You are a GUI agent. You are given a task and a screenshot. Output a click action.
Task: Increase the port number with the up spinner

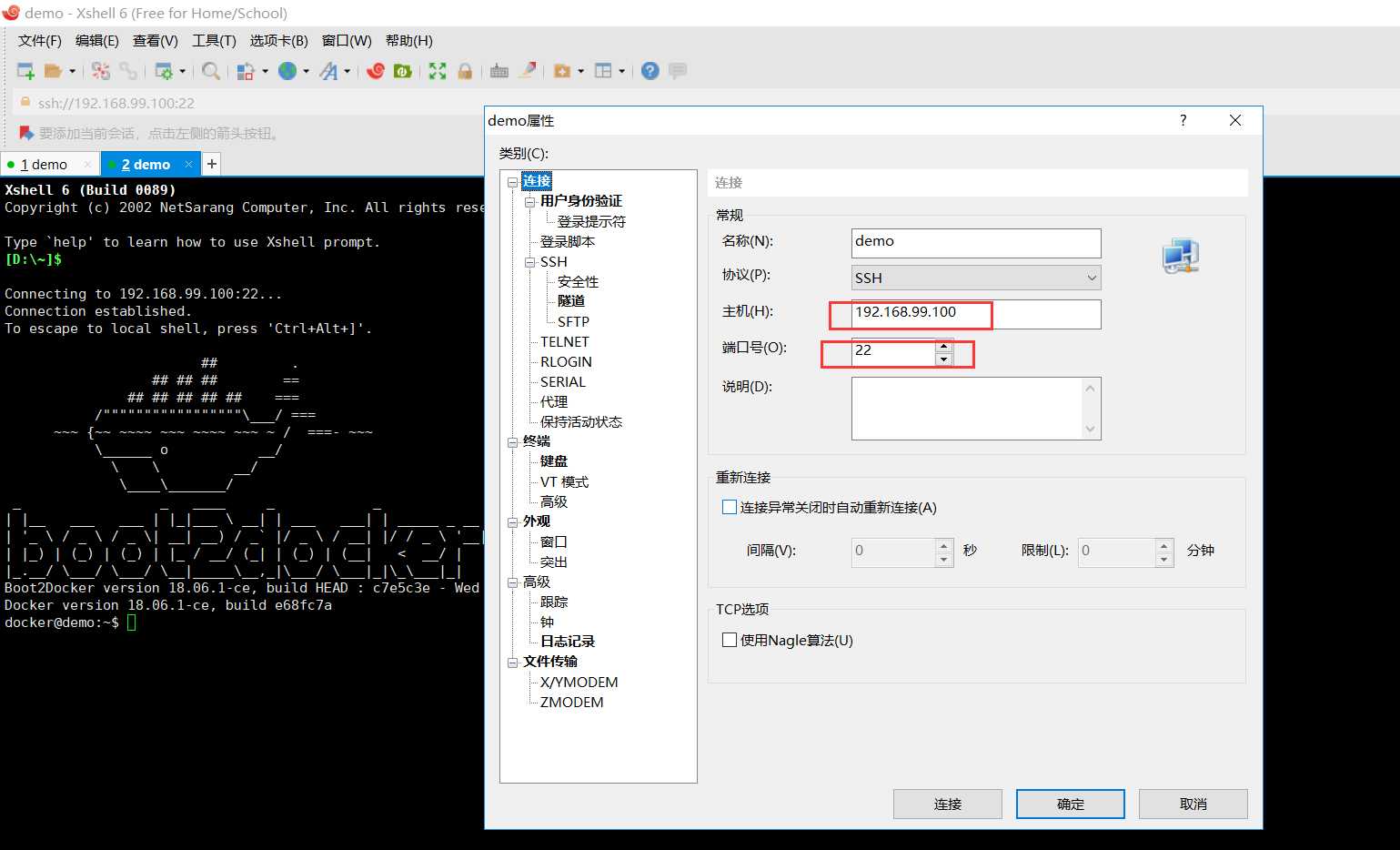(x=944, y=345)
